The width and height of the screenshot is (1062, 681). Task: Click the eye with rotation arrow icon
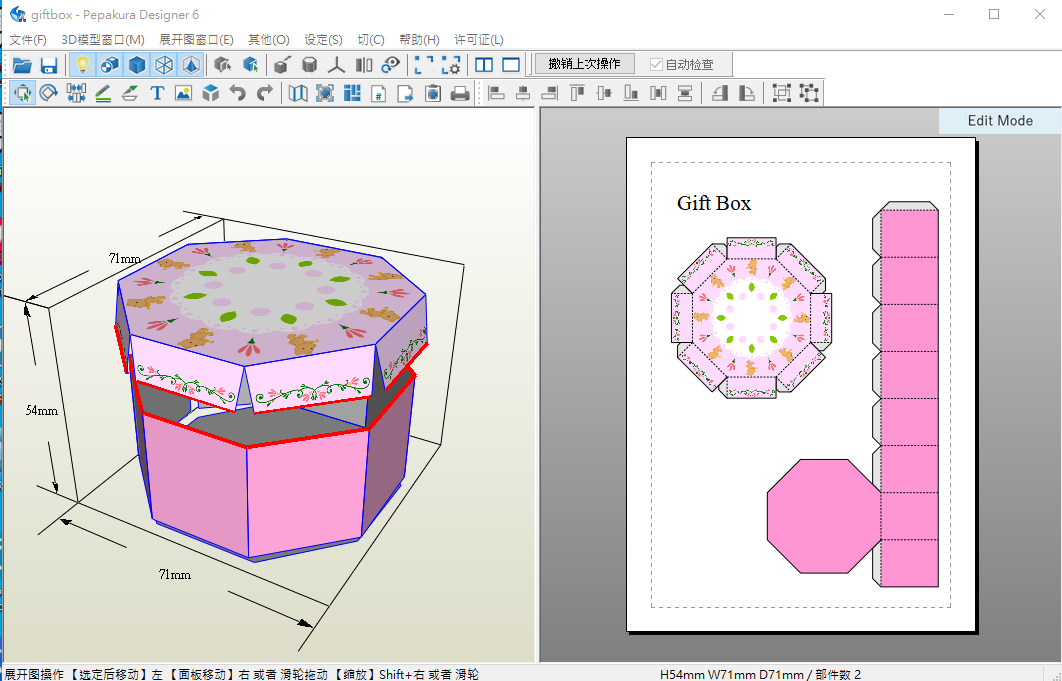391,65
